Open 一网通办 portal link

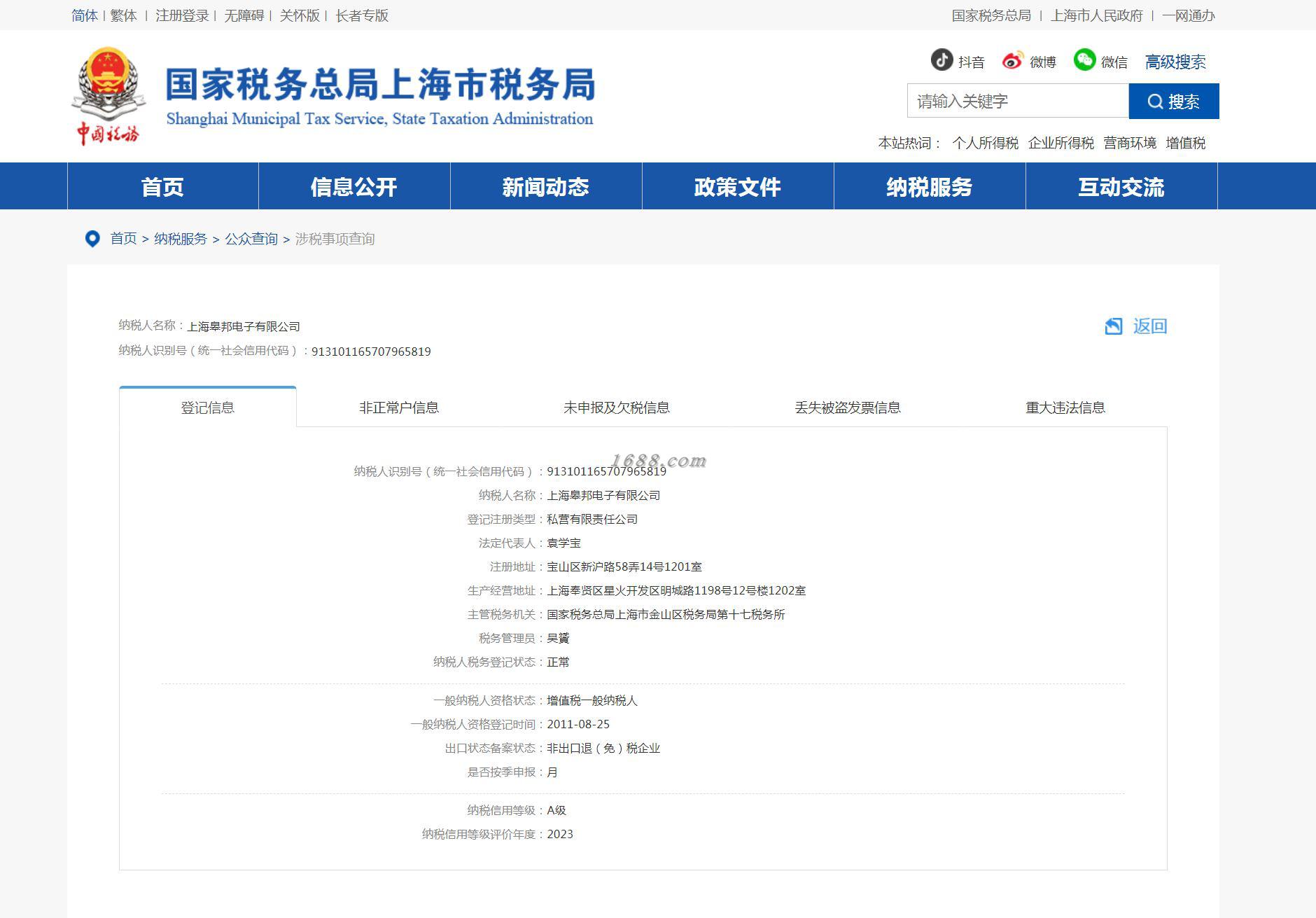[x=1189, y=15]
